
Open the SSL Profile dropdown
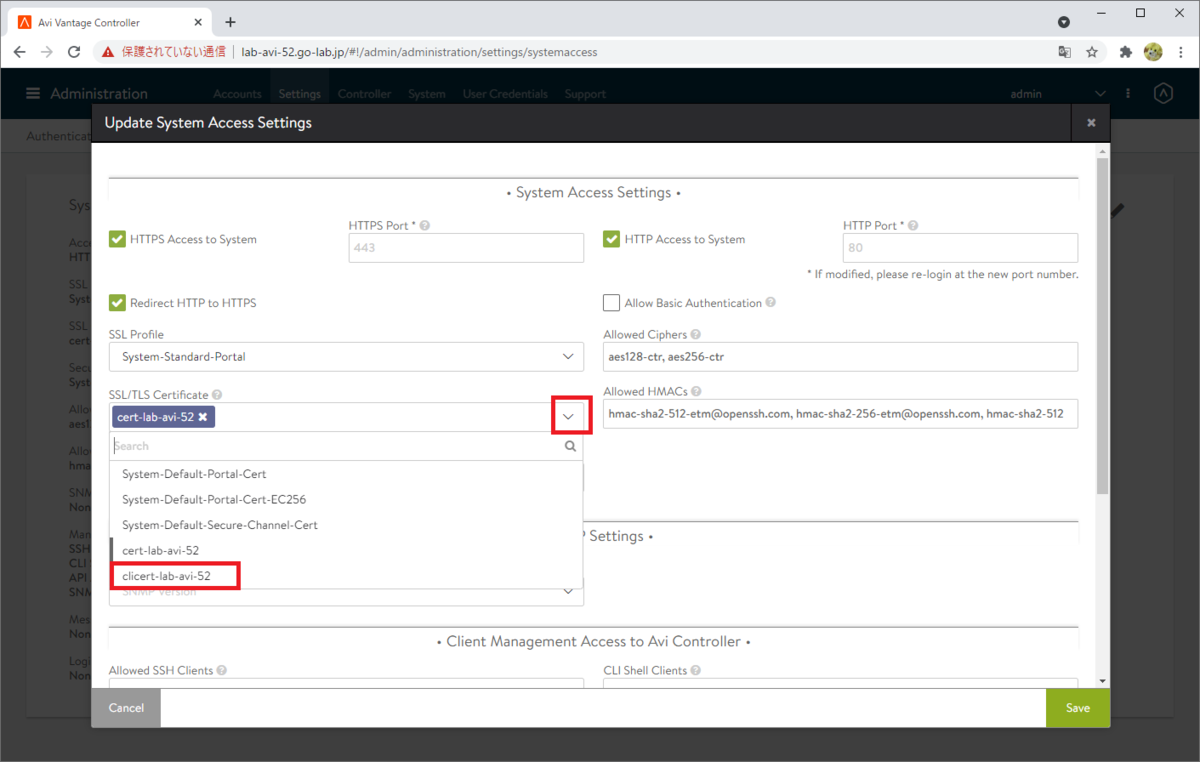[346, 356]
